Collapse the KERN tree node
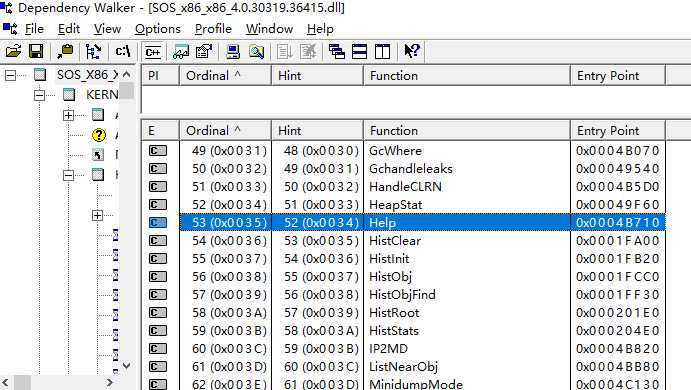Viewport: 691px width, 390px height. coord(39,95)
